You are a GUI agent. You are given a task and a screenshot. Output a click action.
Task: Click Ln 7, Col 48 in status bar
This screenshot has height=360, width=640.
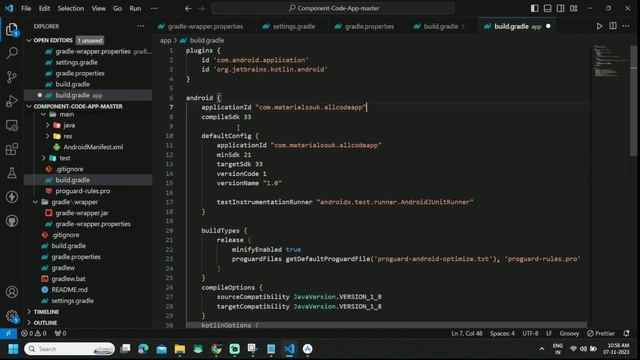pyautogui.click(x=467, y=333)
